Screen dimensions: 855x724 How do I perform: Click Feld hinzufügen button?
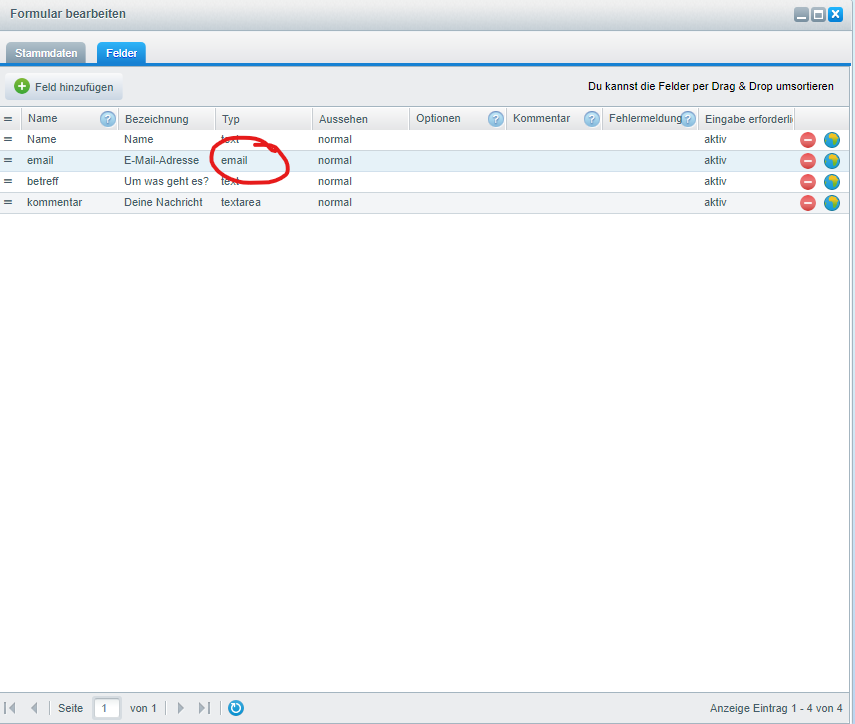coord(64,87)
